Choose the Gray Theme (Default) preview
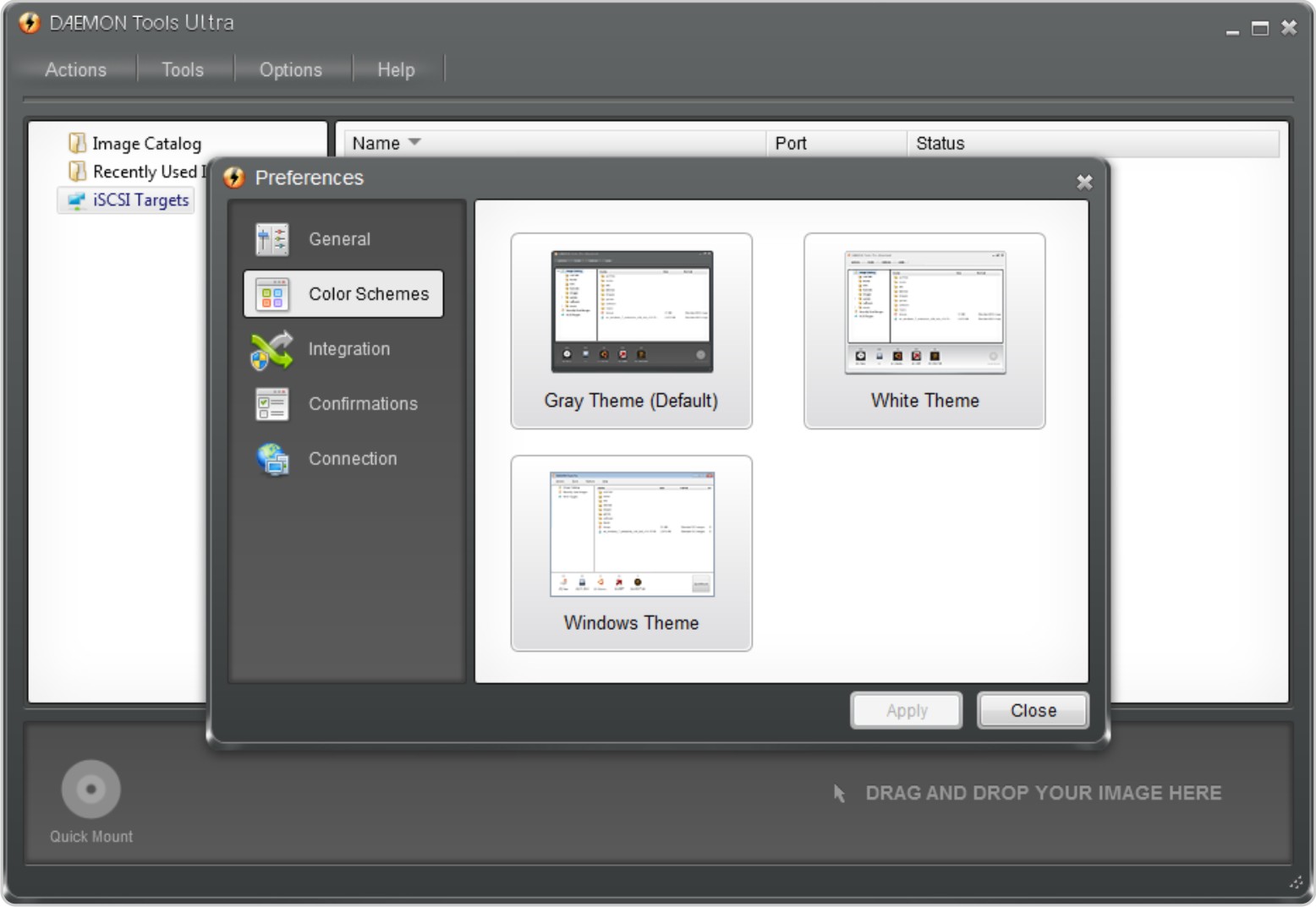 632,311
